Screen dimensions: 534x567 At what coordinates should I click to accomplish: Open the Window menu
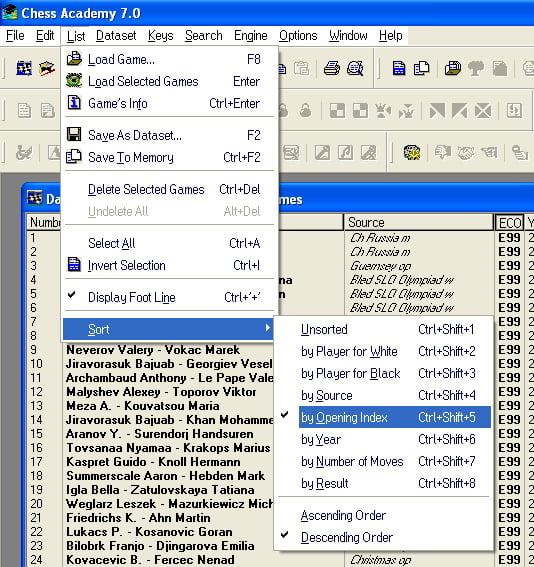348,35
